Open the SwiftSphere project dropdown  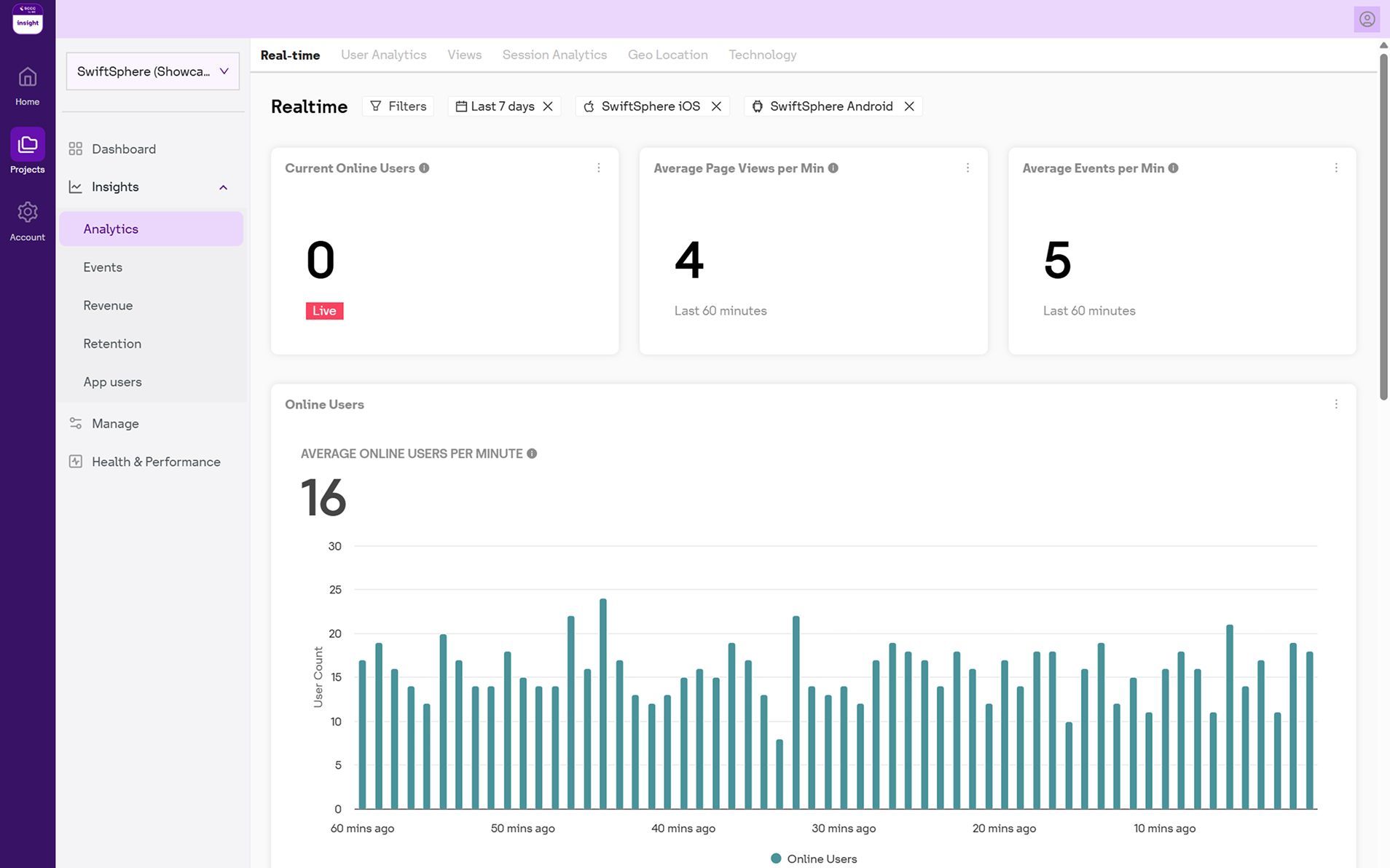(153, 71)
